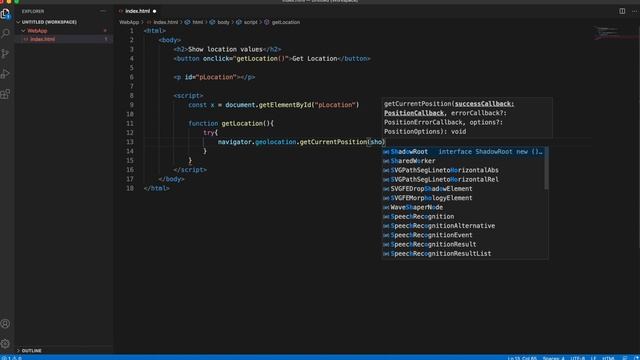640x360 pixels.
Task: Click the getCurrentPosition signature hint popup
Action: coord(467,118)
